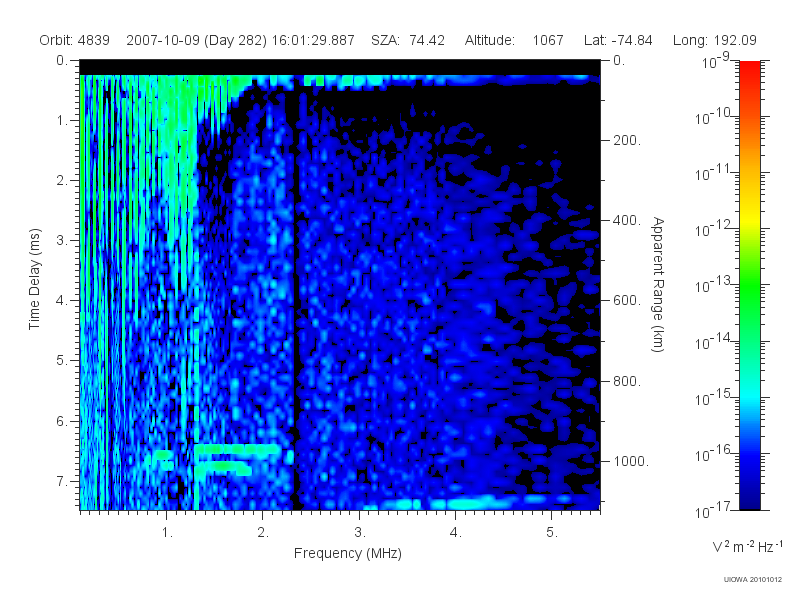Click the "3." frequency axis tick label
The height and width of the screenshot is (600, 800).
click(360, 532)
